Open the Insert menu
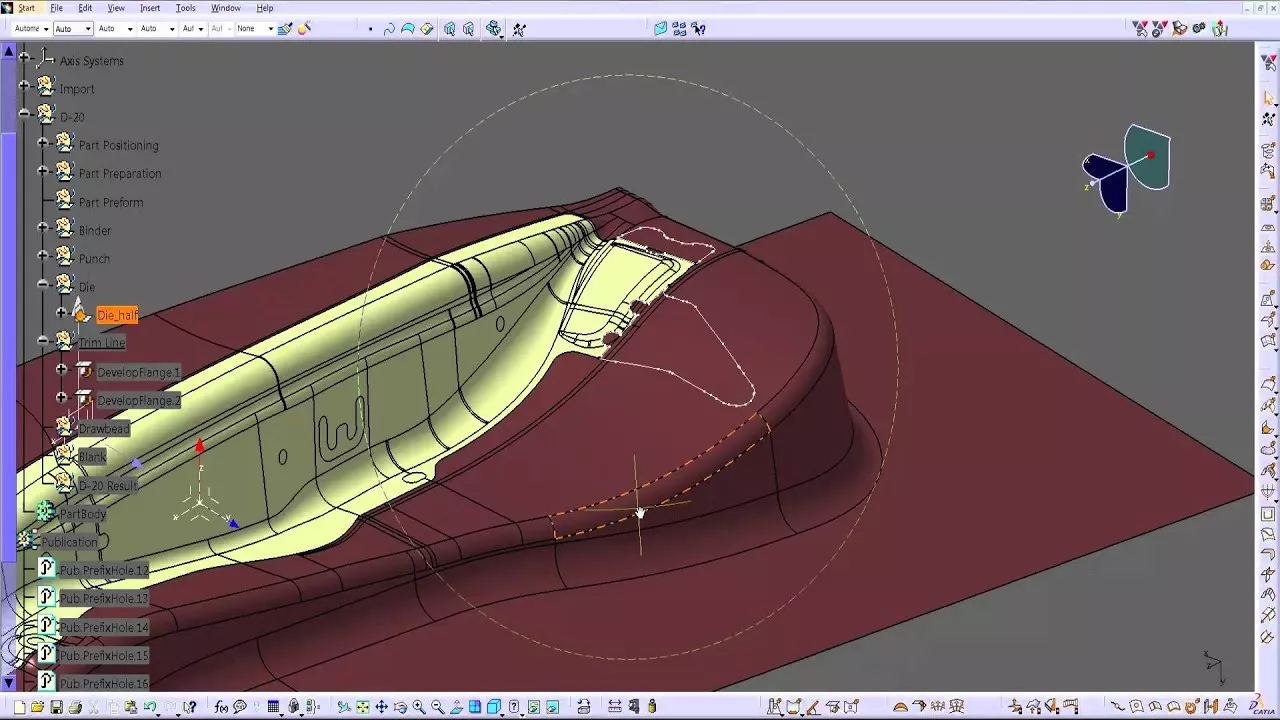The height and width of the screenshot is (720, 1280). 150,8
